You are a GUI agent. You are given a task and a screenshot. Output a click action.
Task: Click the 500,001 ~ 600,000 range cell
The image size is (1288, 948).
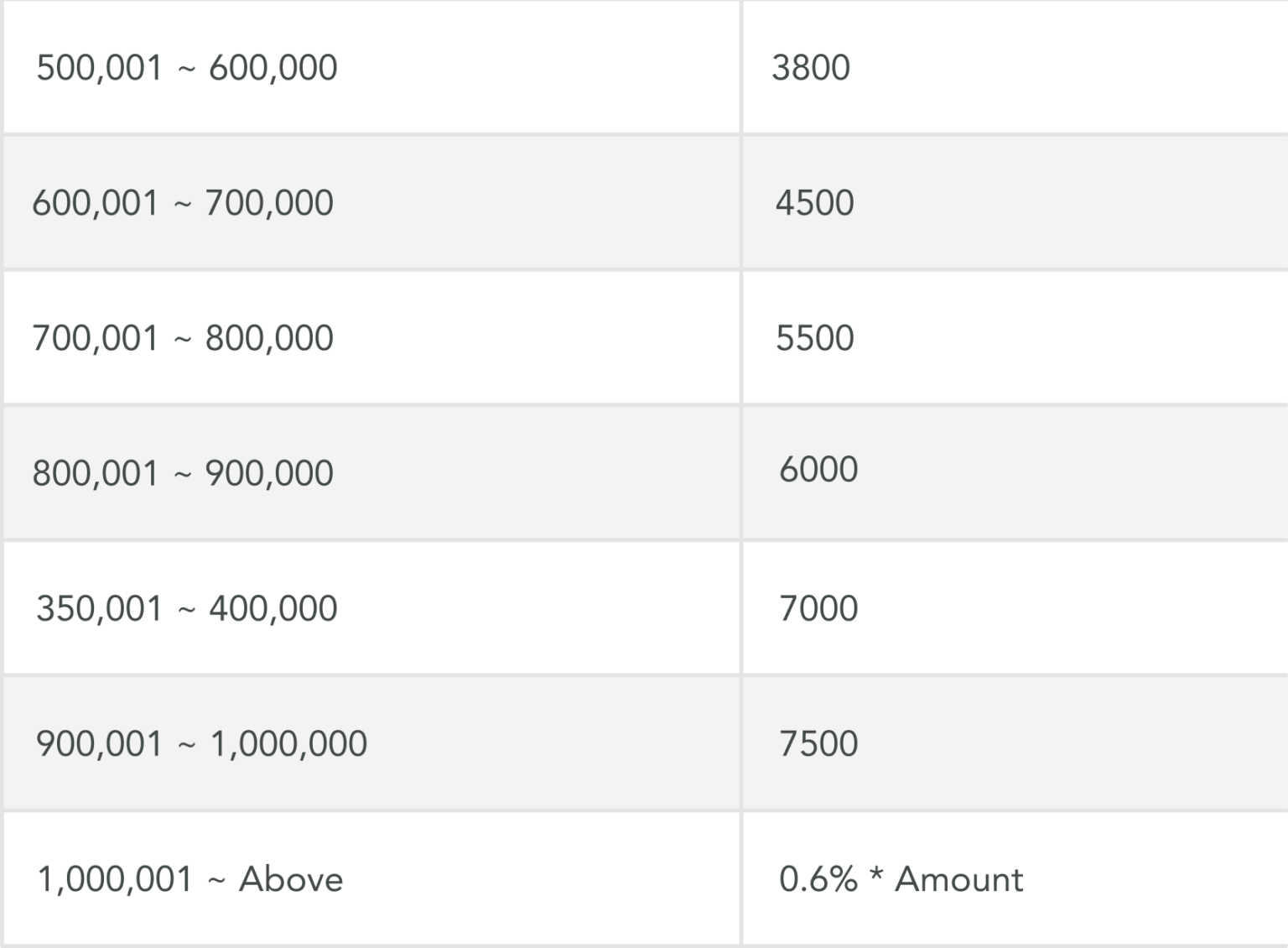pos(186,67)
